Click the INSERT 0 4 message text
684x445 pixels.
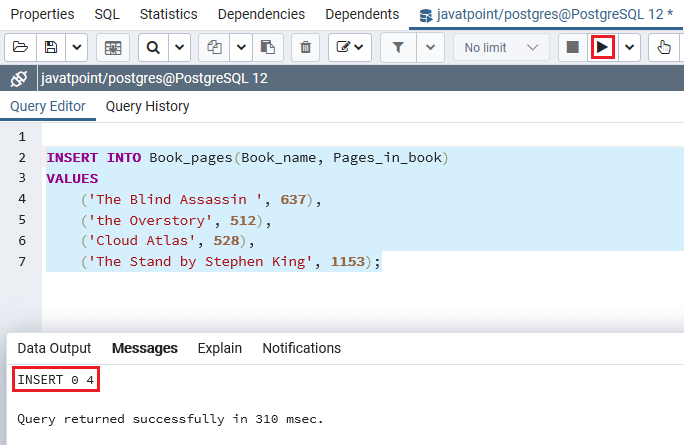coord(56,380)
